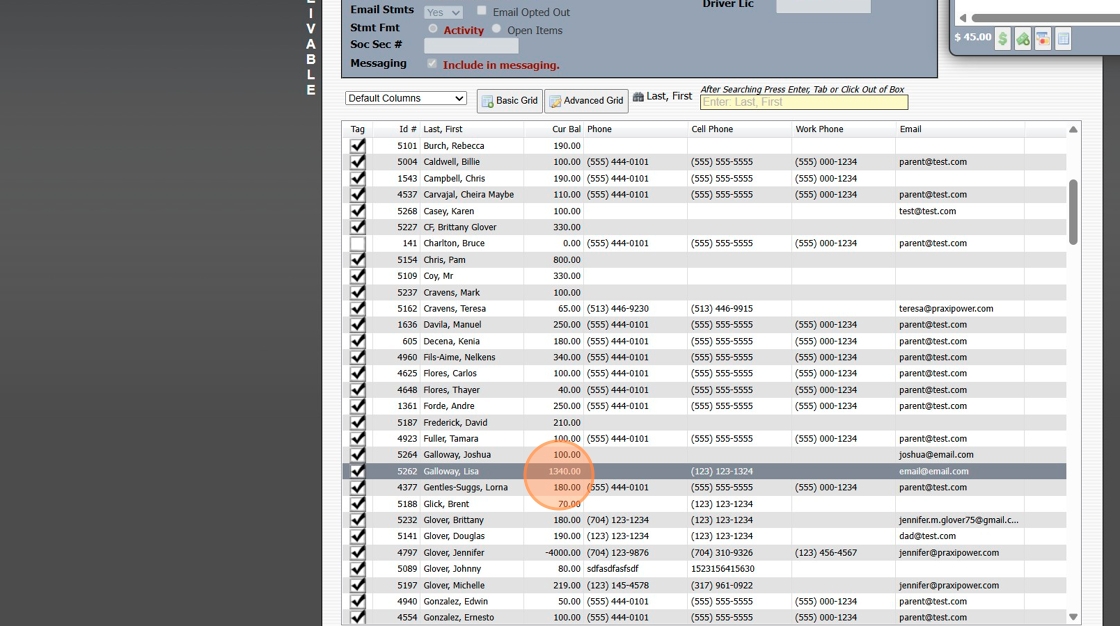Sort by the Id # column header
The width and height of the screenshot is (1120, 626).
coord(396,129)
